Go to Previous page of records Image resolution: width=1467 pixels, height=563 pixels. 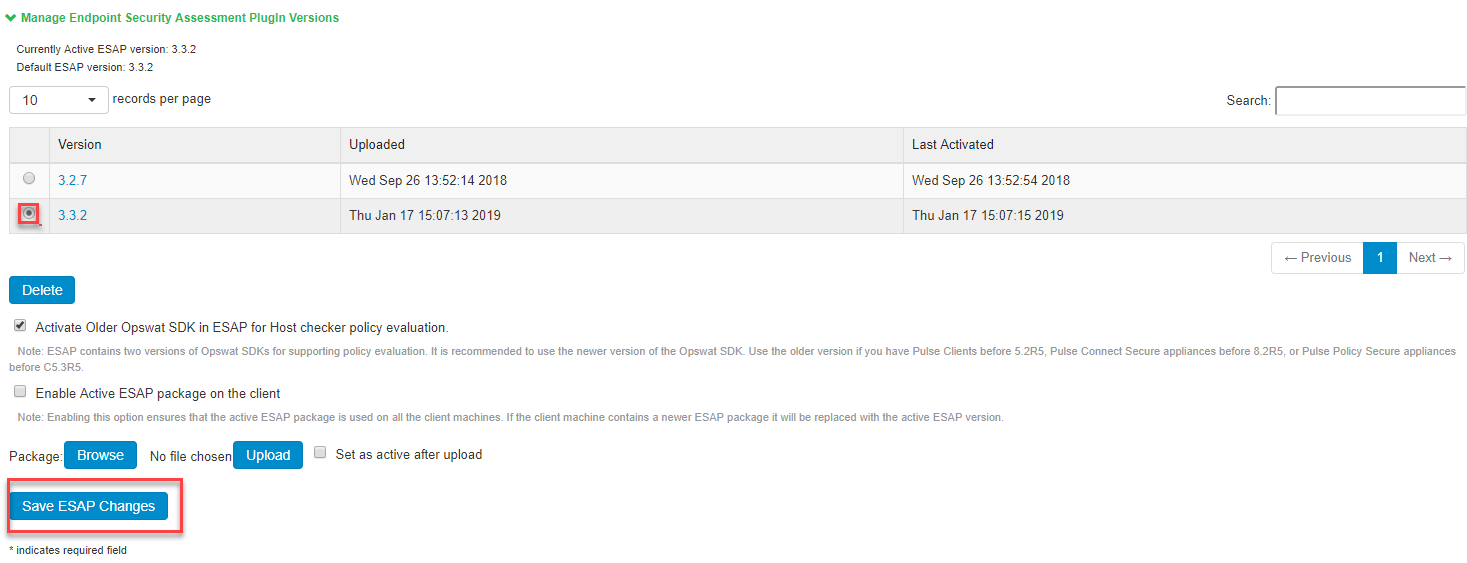(x=1317, y=258)
